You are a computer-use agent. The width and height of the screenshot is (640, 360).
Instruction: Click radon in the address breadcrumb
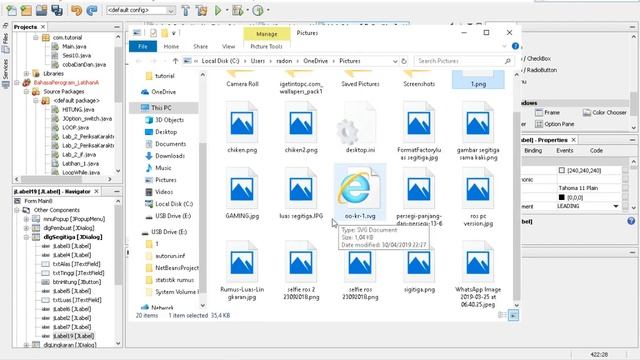click(x=284, y=61)
